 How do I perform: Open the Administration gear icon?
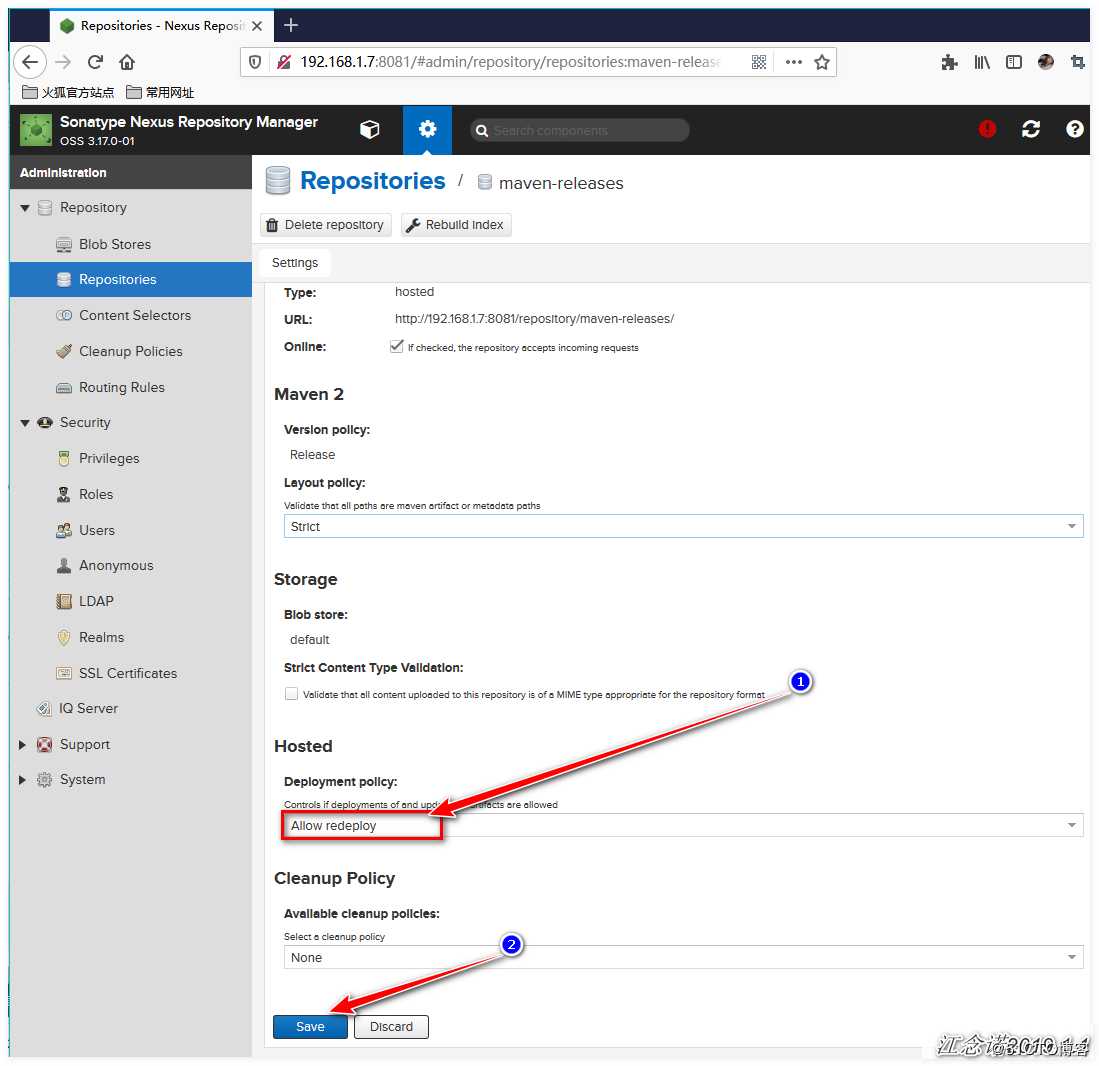[427, 130]
